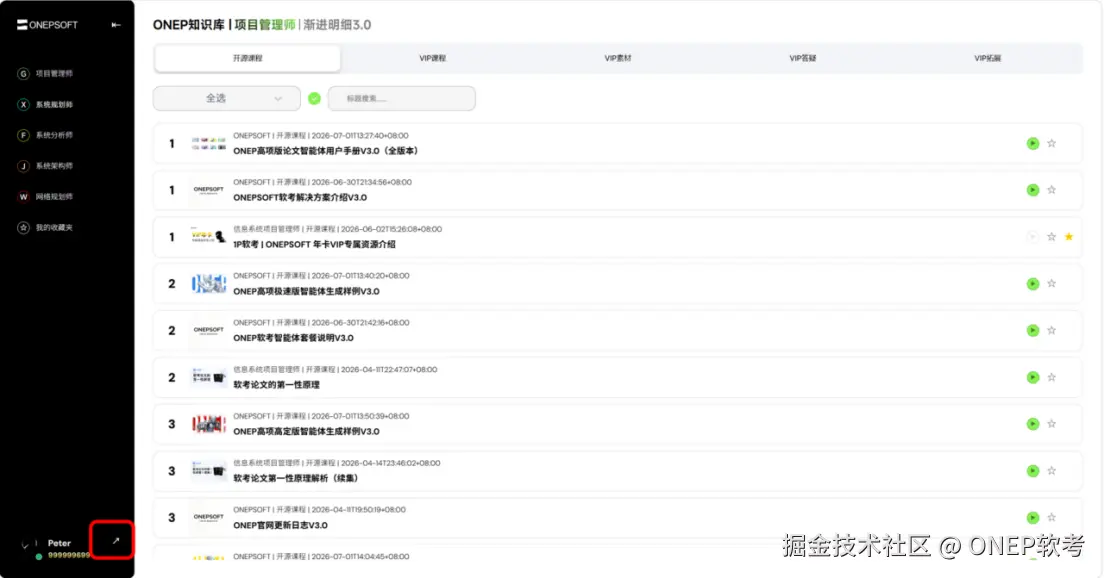Image resolution: width=1104 pixels, height=578 pixels.
Task: Click the 2026-04-11T22:47:07+08:00 timestamp text
Action: pos(389,370)
